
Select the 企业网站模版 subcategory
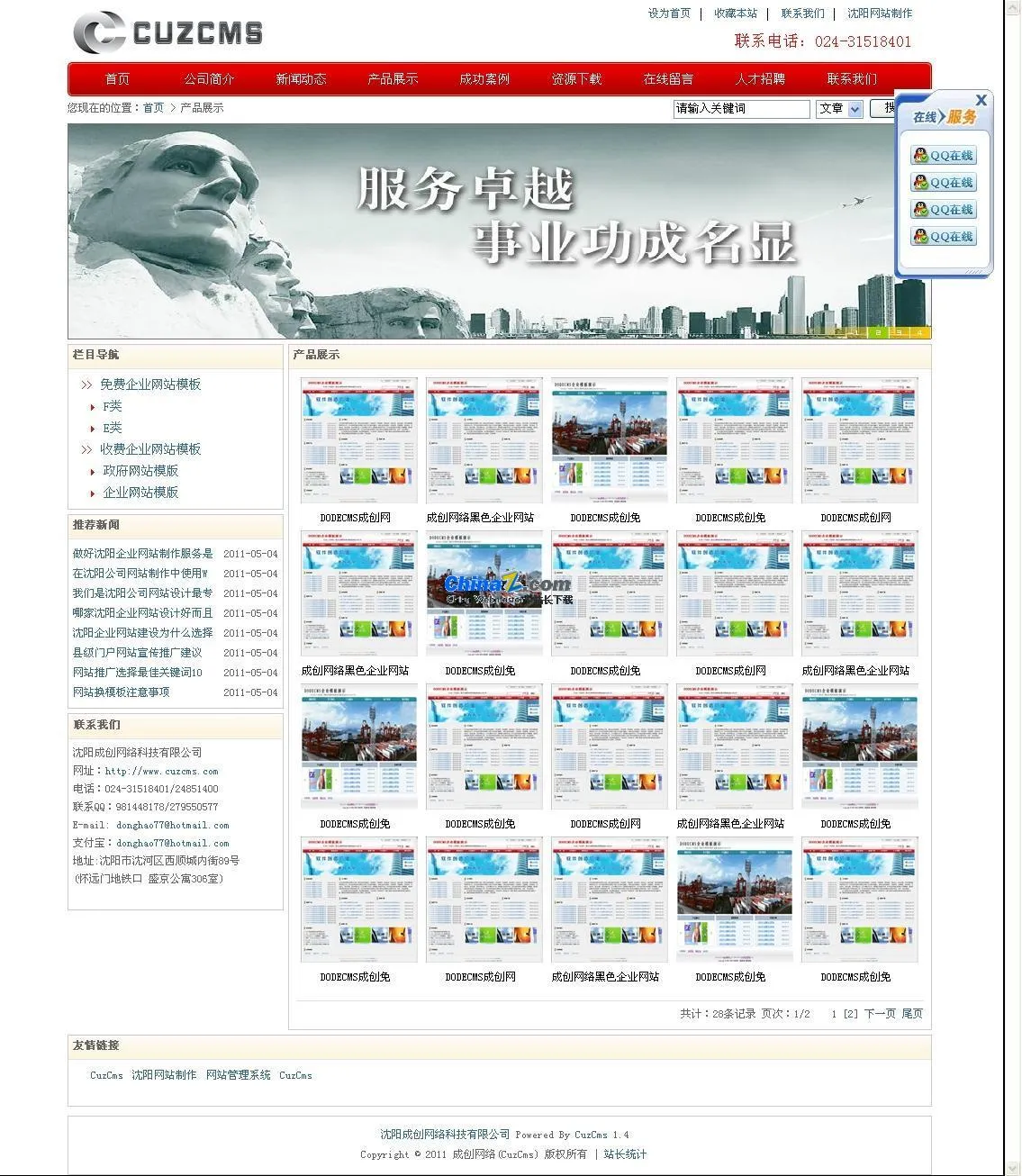coord(140,493)
